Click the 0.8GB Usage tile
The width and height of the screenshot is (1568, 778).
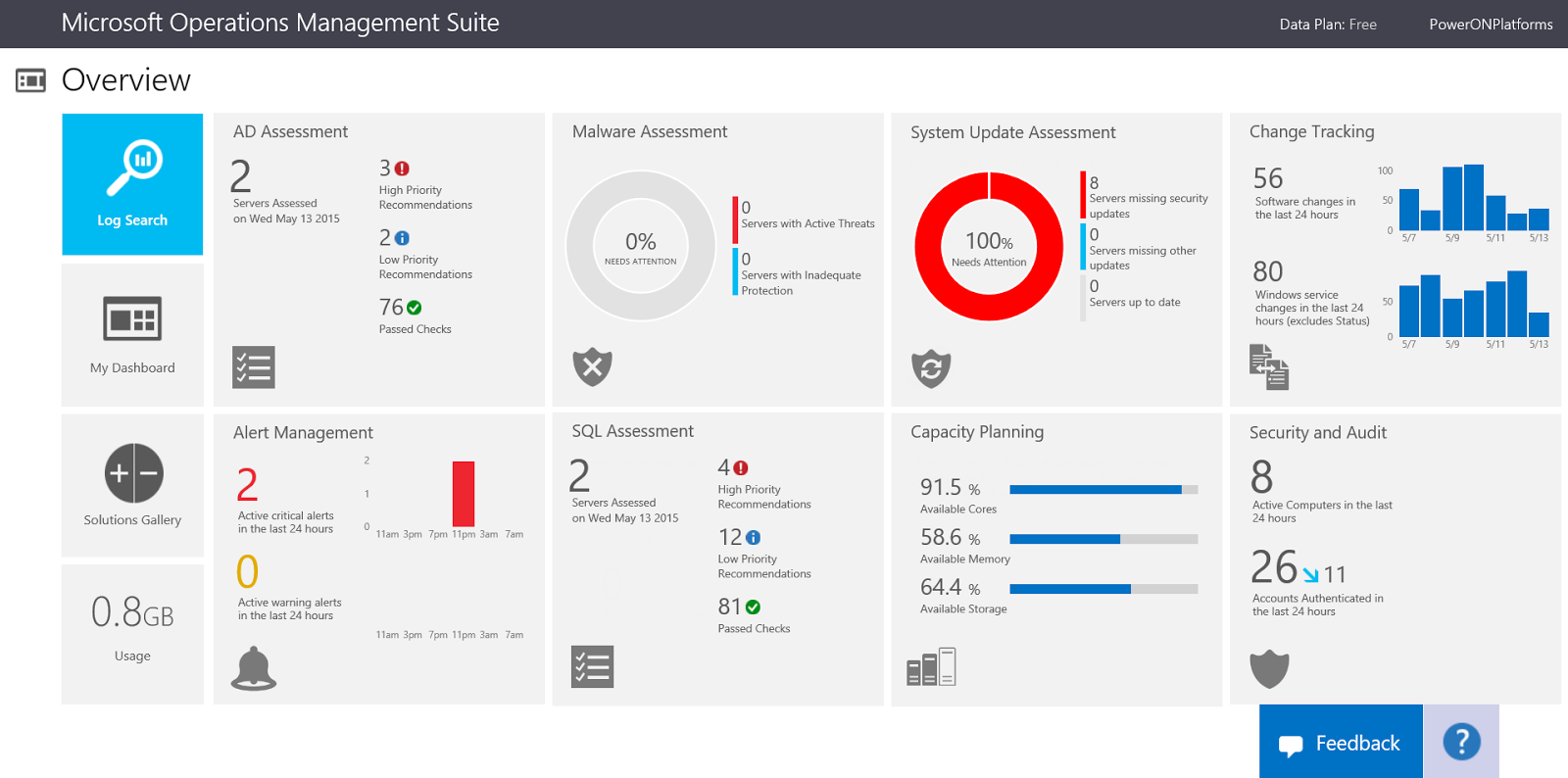click(132, 633)
